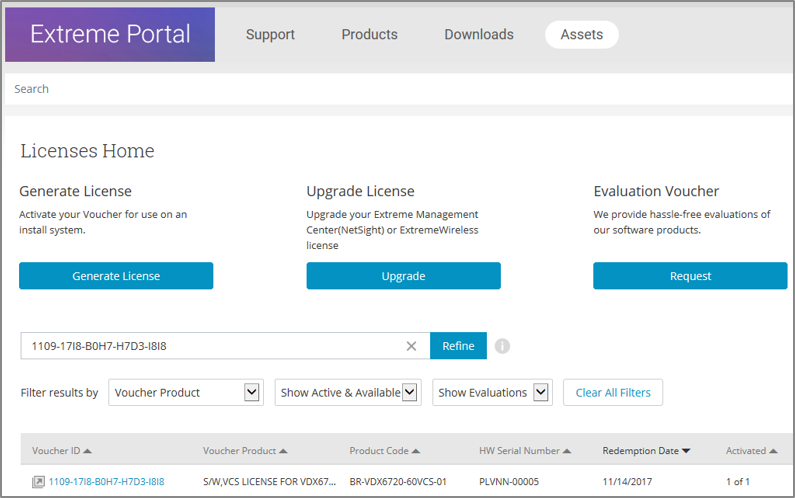Screen dimensions: 795x498
Task: Switch to the Assets tab
Action: [581, 35]
